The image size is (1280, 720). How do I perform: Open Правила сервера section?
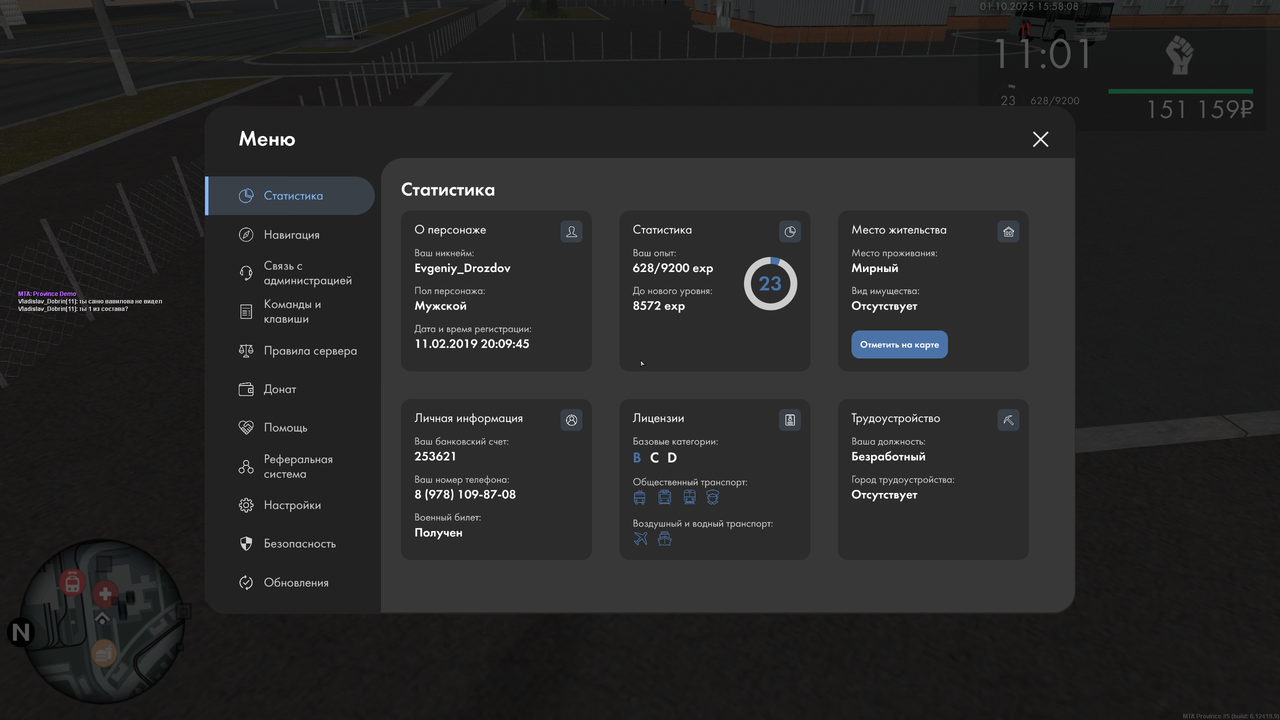tap(290, 351)
